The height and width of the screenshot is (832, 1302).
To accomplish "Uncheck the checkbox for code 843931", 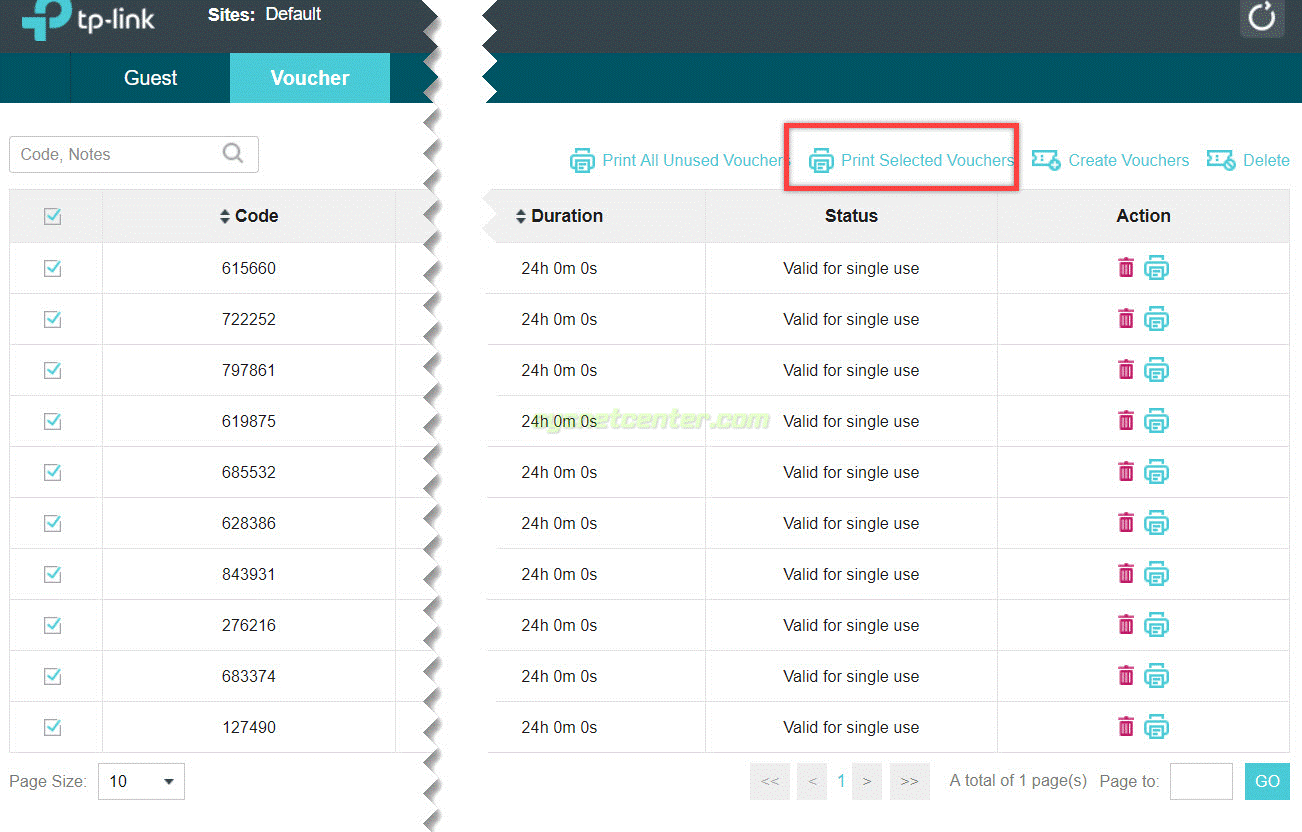I will 53,574.
